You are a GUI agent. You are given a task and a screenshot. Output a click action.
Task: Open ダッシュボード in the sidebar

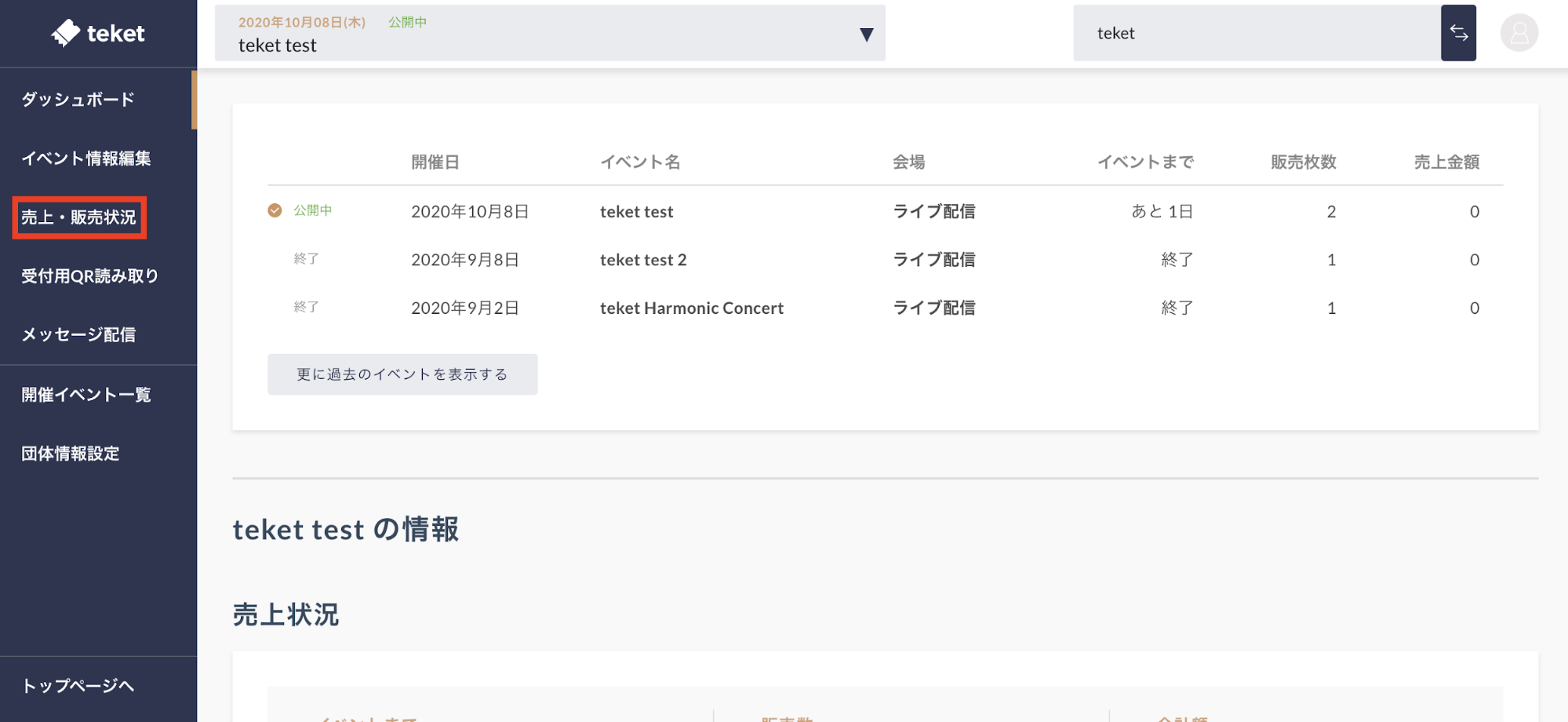click(78, 99)
